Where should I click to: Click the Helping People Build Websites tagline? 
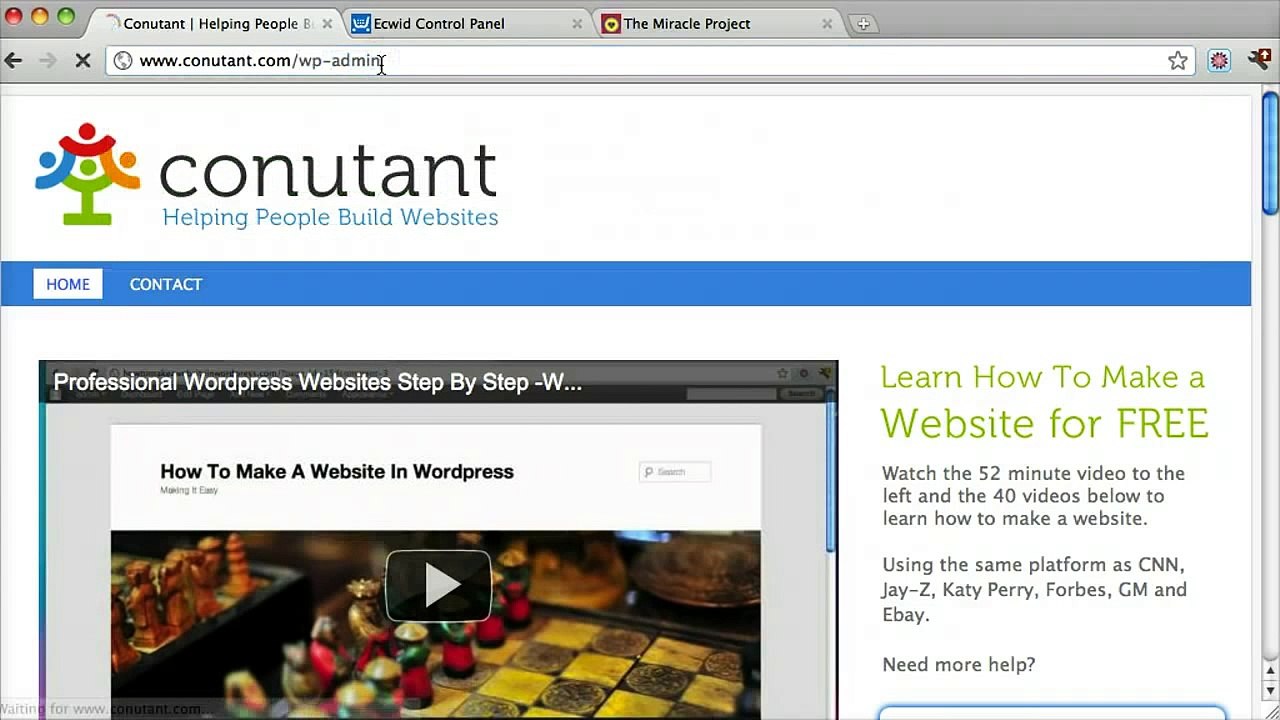click(330, 218)
